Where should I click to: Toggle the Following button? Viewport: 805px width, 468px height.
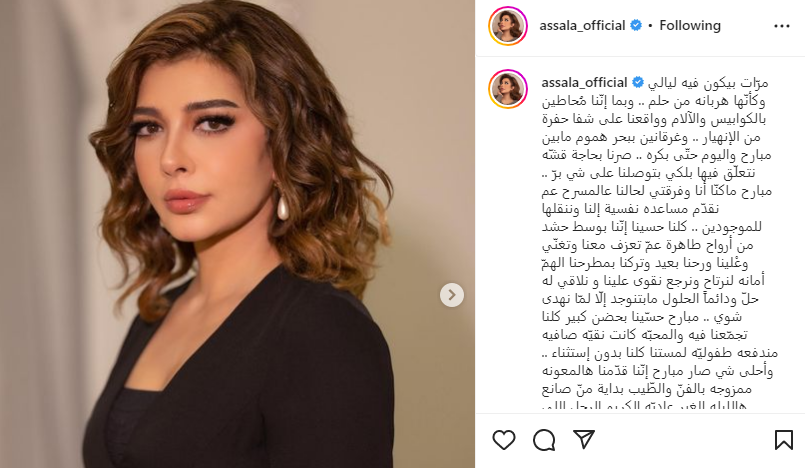690,26
